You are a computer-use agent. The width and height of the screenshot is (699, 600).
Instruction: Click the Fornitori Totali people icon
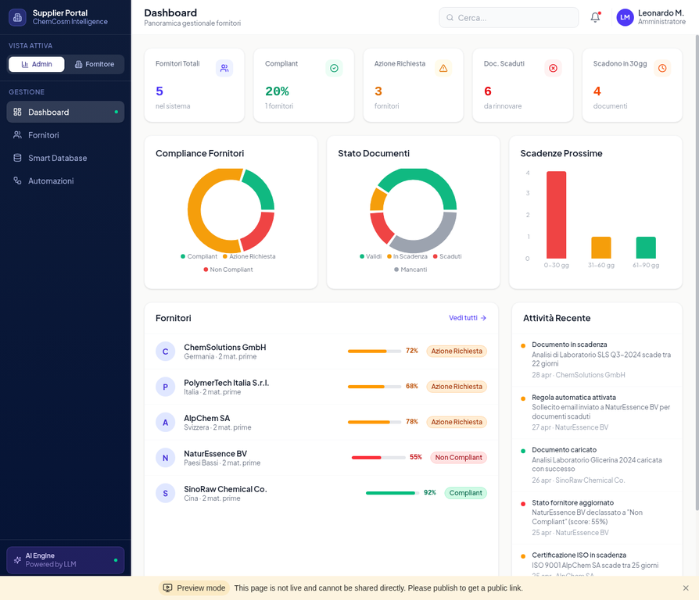pos(224,68)
